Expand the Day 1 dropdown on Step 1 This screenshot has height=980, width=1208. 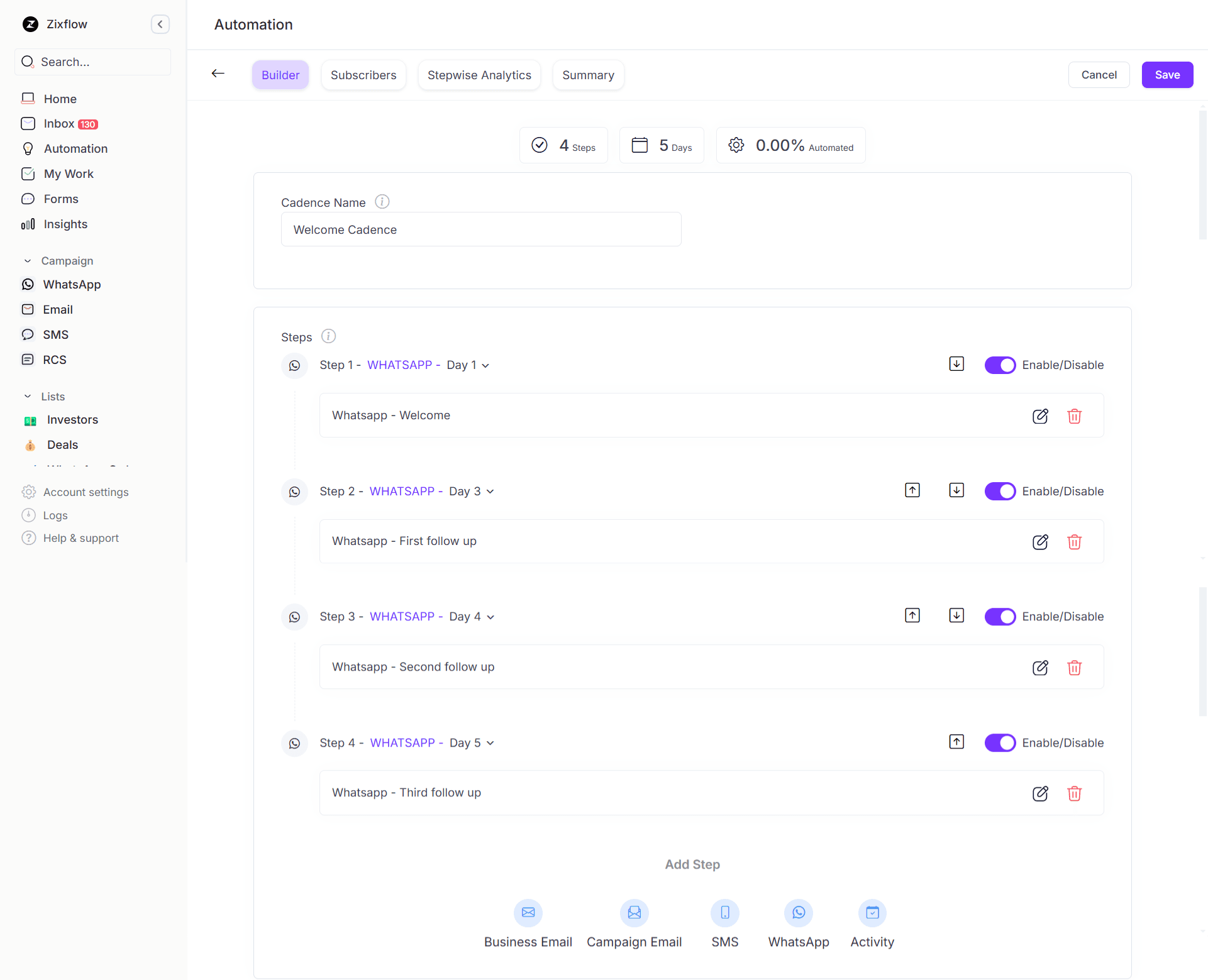(486, 365)
